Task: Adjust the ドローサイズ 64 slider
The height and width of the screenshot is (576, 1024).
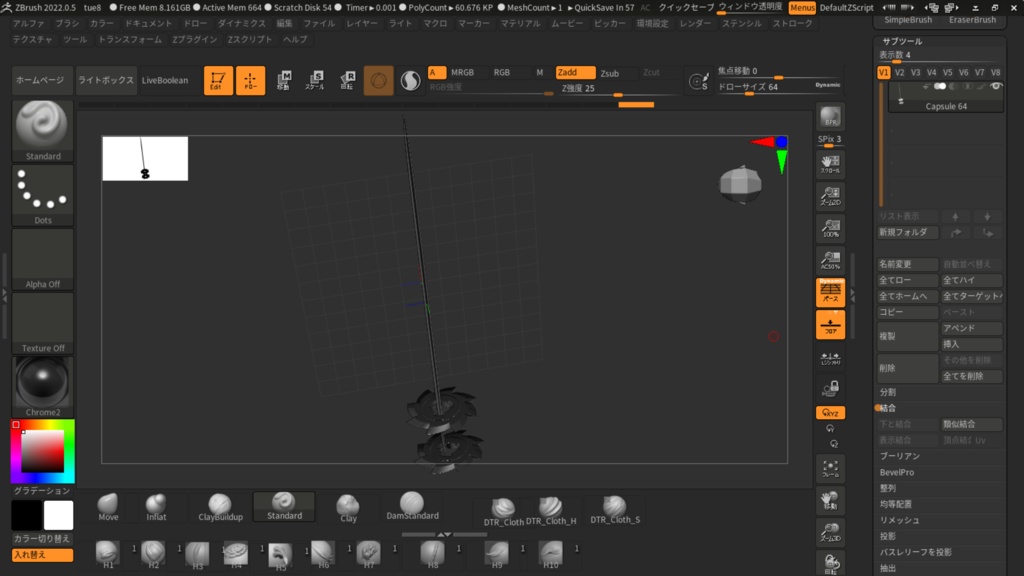Action: coord(779,88)
